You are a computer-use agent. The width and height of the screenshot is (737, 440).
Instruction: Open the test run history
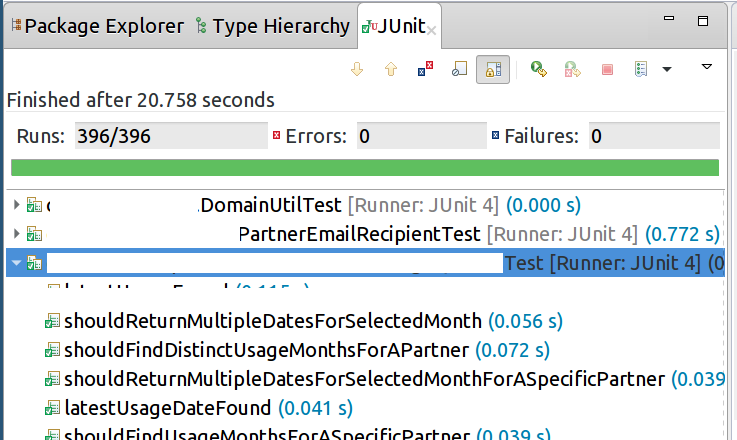[x=642, y=69]
